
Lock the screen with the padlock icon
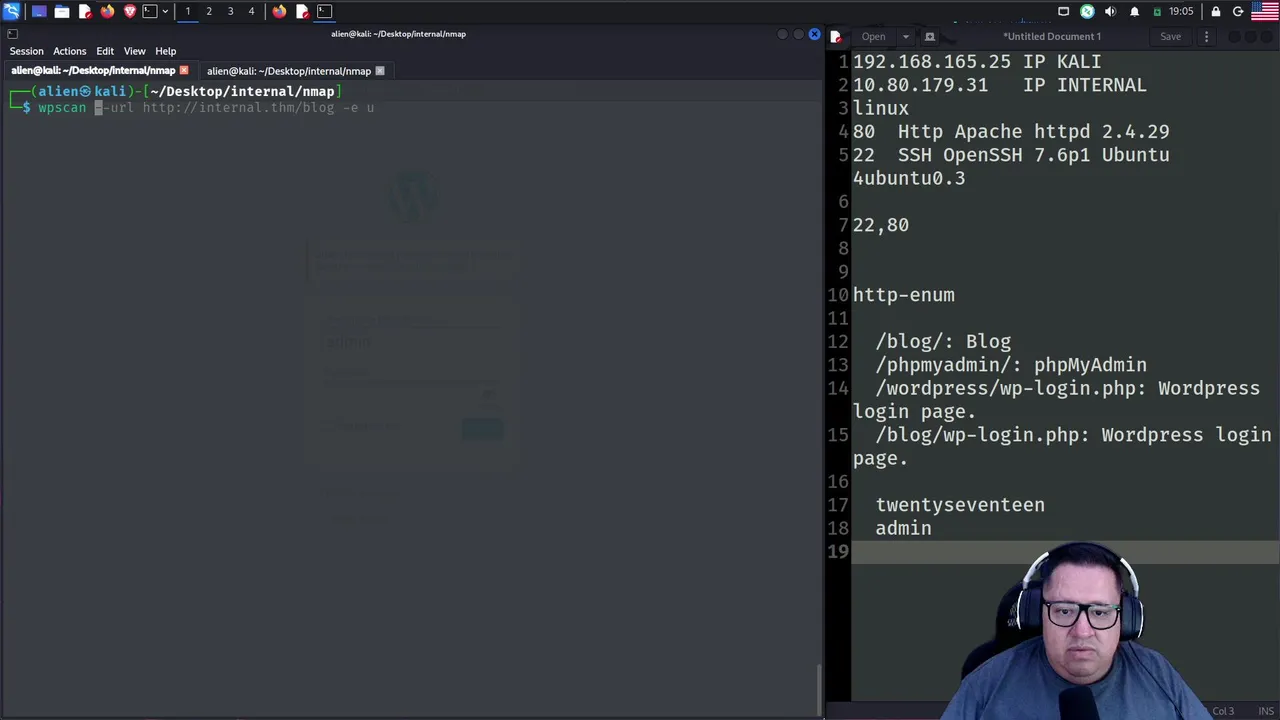1215,11
